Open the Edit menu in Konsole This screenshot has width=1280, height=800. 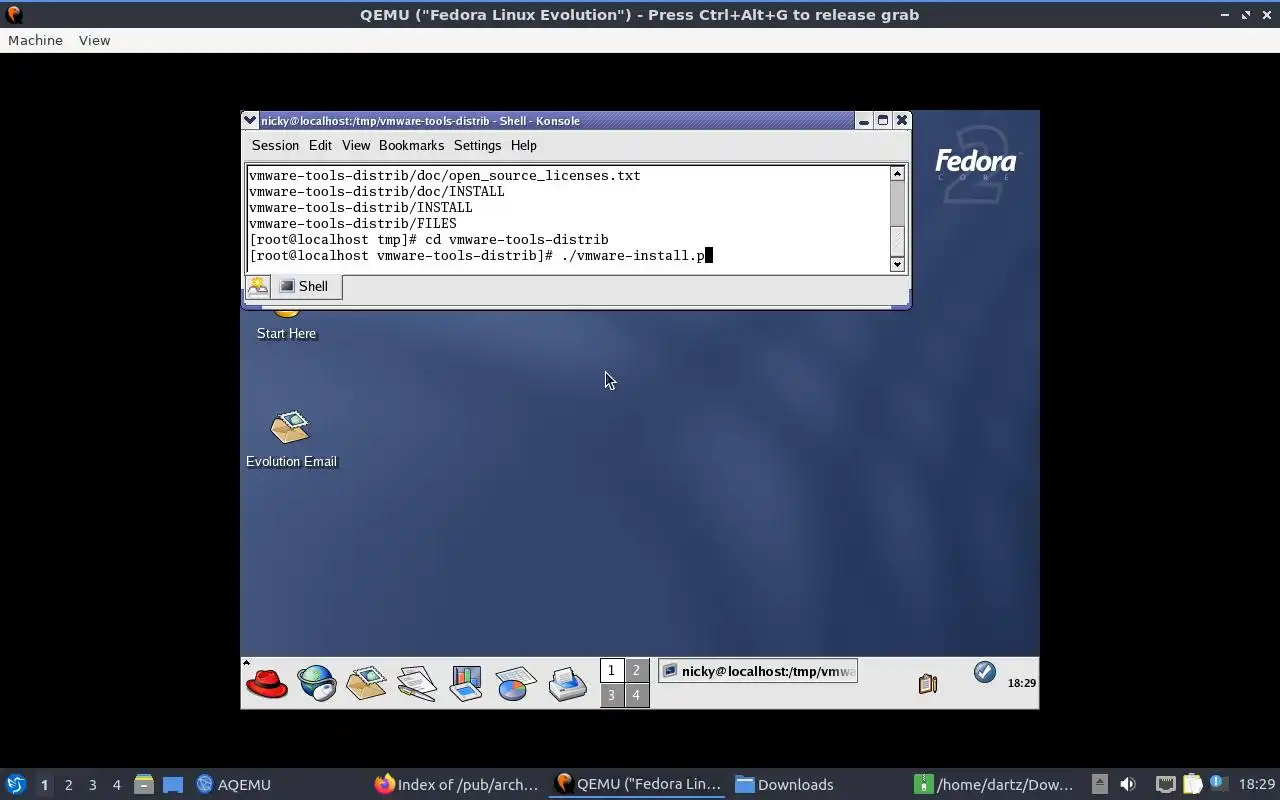point(320,145)
